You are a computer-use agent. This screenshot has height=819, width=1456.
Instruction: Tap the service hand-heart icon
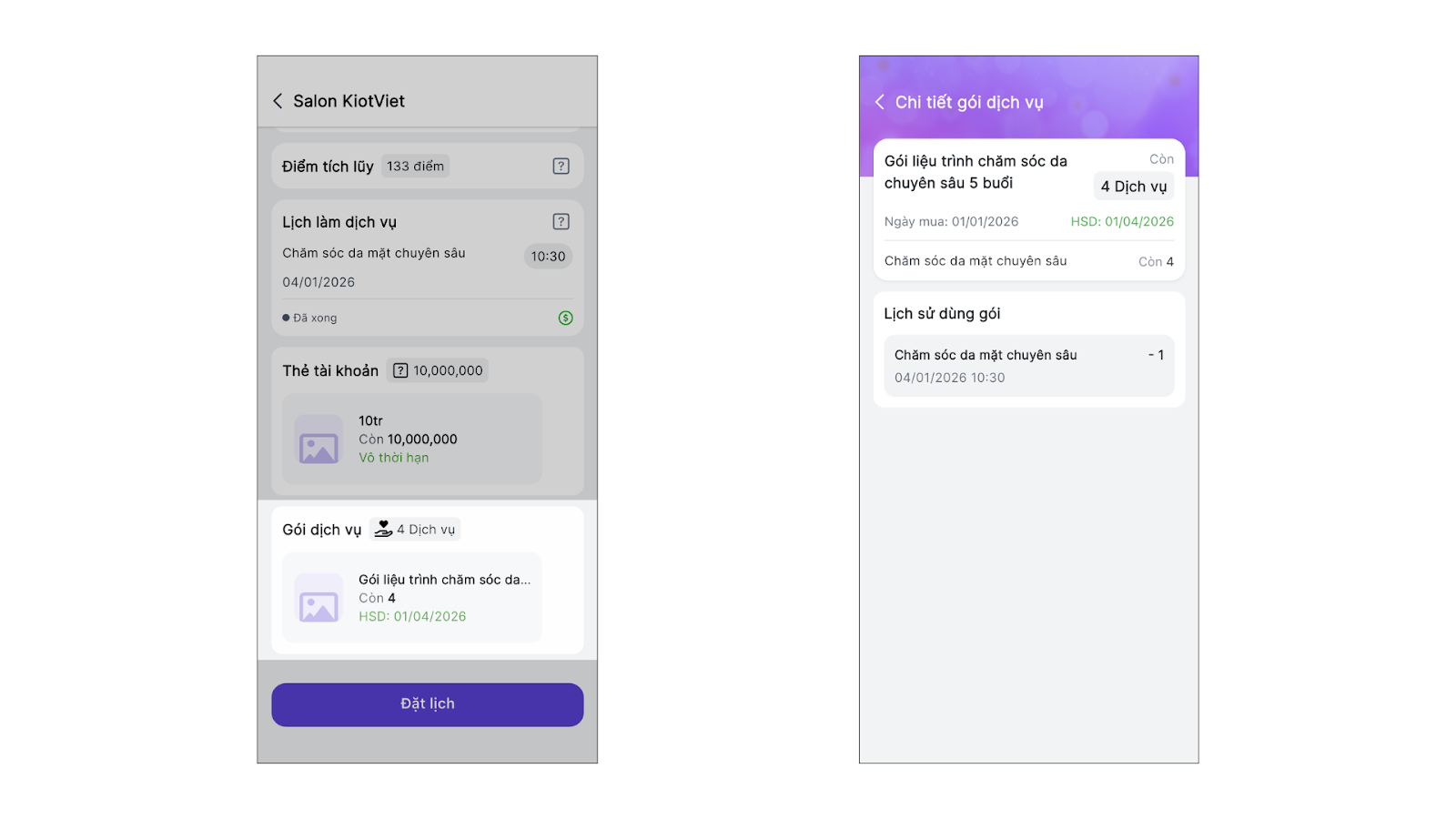383,529
